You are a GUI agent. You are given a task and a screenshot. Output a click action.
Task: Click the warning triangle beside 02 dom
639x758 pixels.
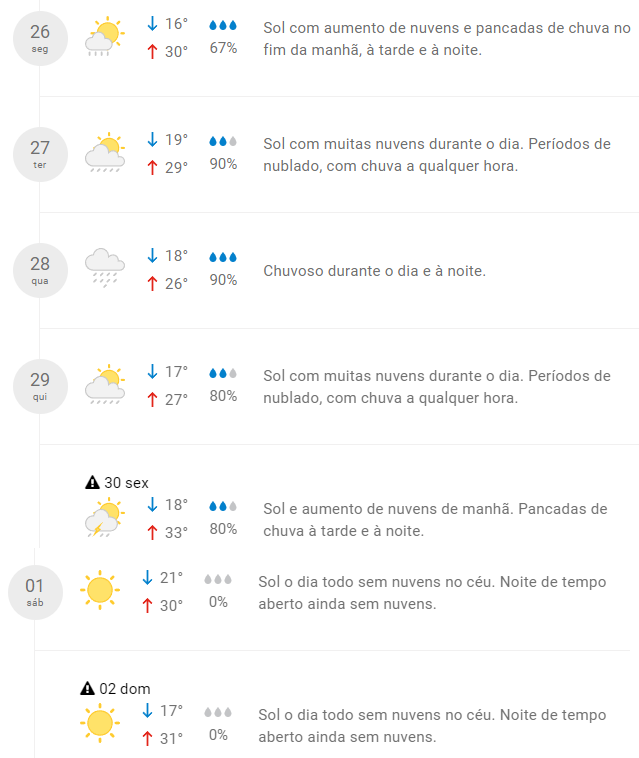pyautogui.click(x=88, y=688)
